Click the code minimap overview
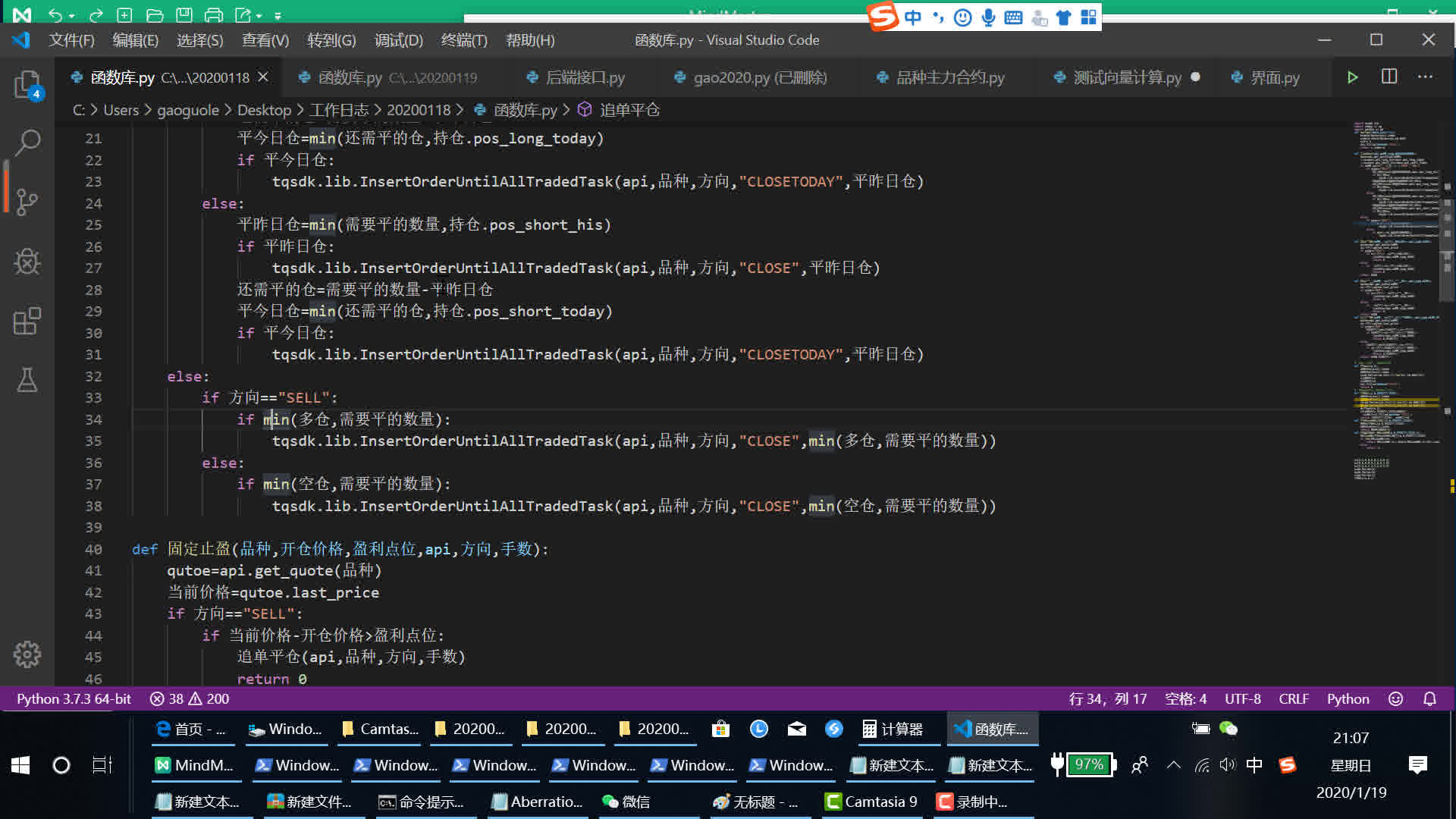1456x819 pixels. pos(1395,300)
